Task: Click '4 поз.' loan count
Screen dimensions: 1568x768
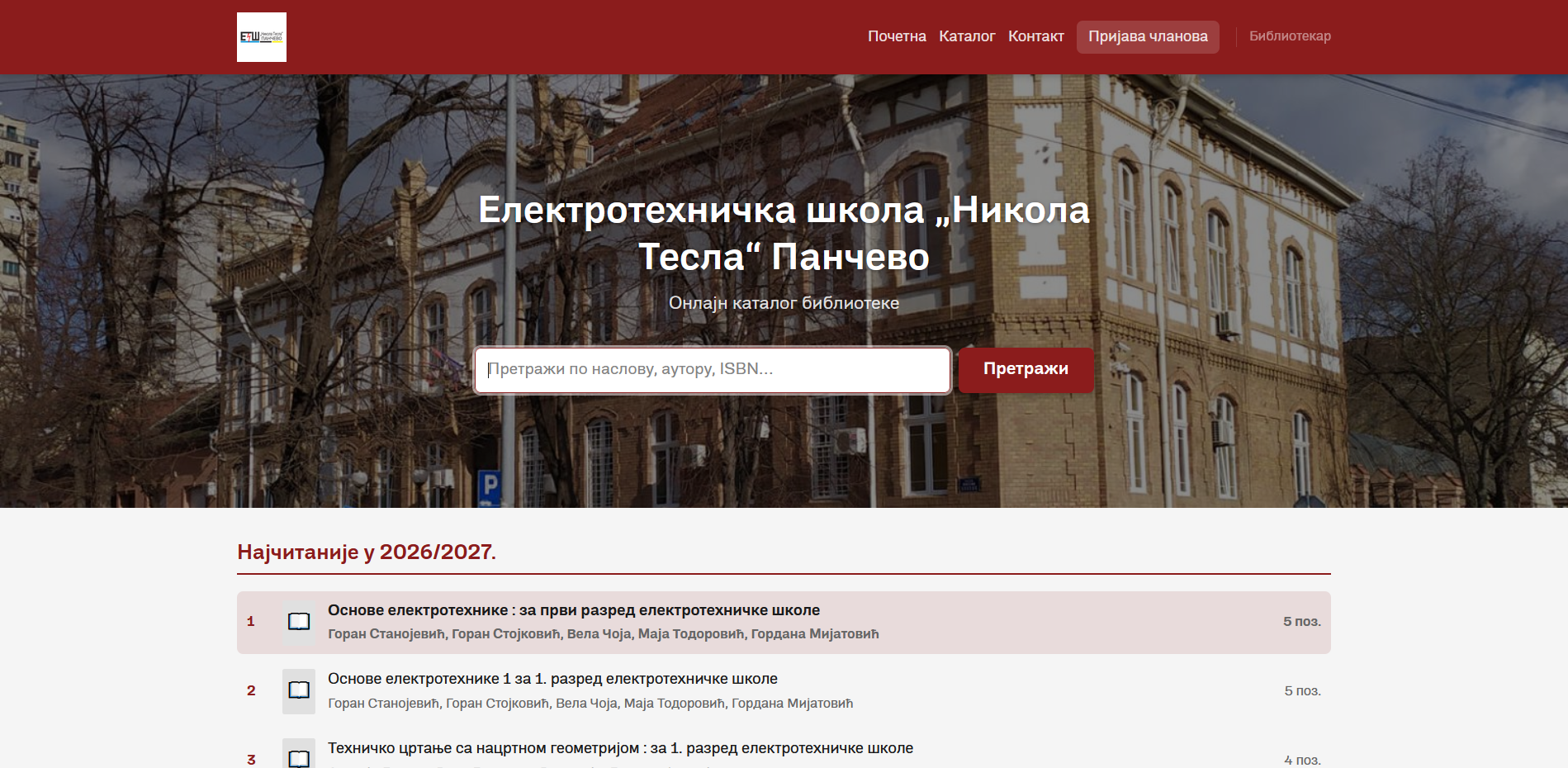Action: pos(1303,761)
